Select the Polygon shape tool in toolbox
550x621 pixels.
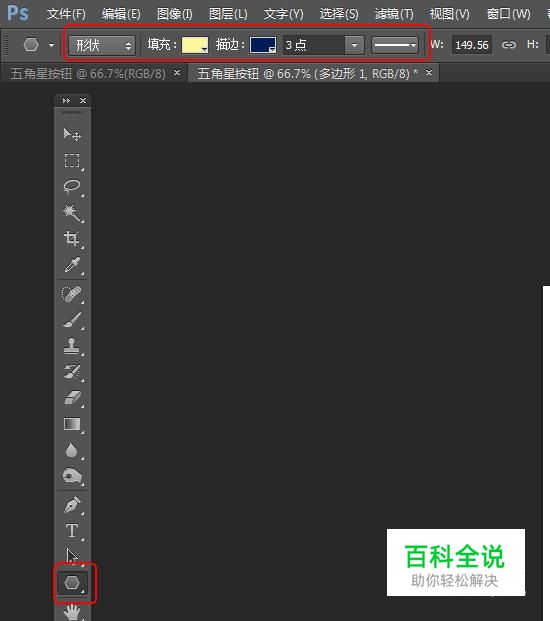coord(72,583)
